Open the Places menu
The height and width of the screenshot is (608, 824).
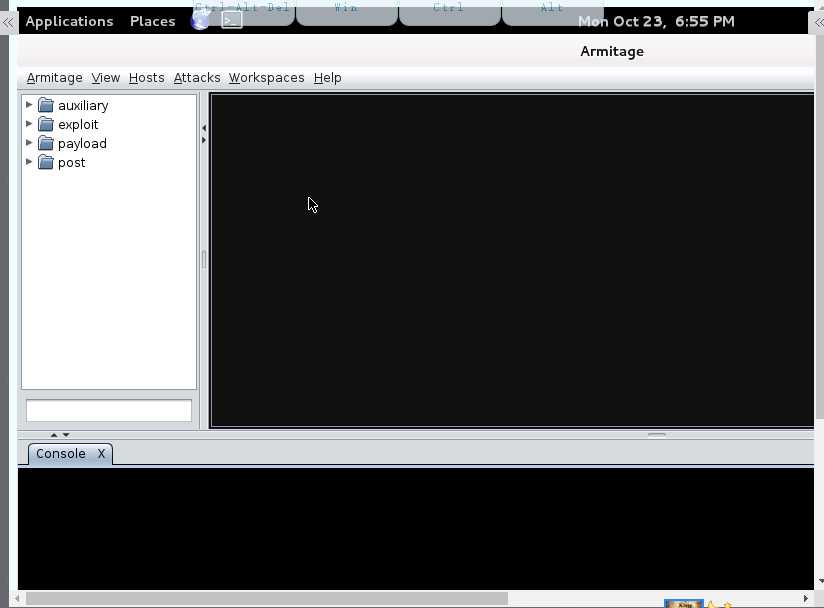(152, 21)
